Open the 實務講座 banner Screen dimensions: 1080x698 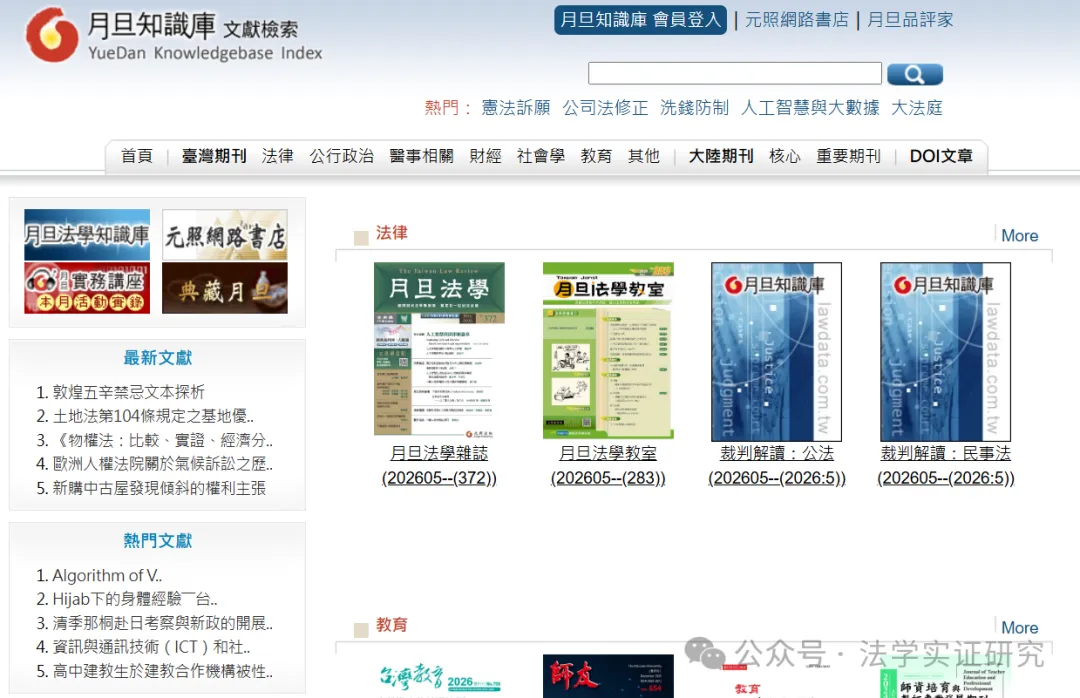click(87, 288)
